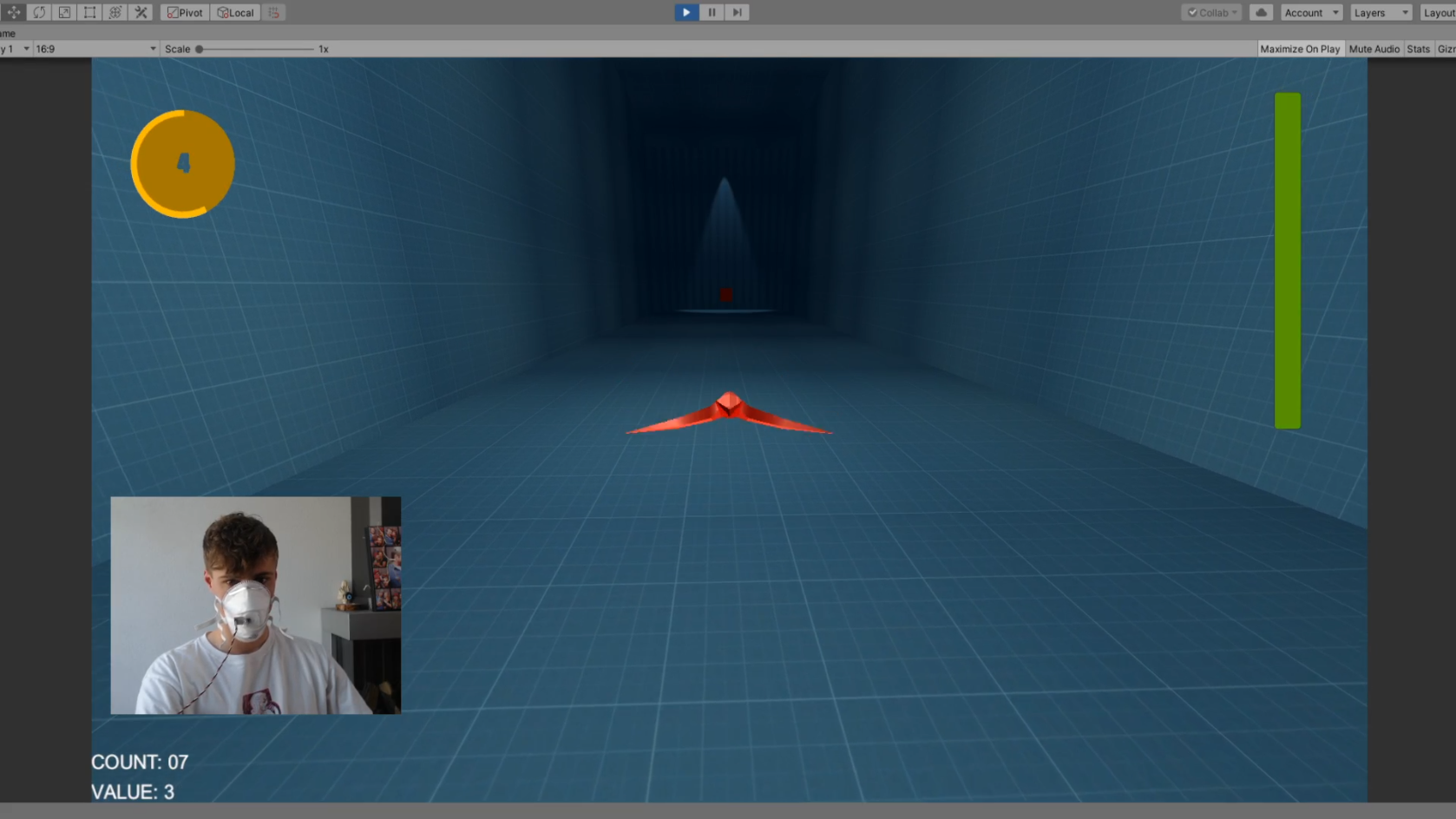This screenshot has height=819, width=1456.
Task: Click the orange countdown timer circle
Action: pyautogui.click(x=182, y=163)
